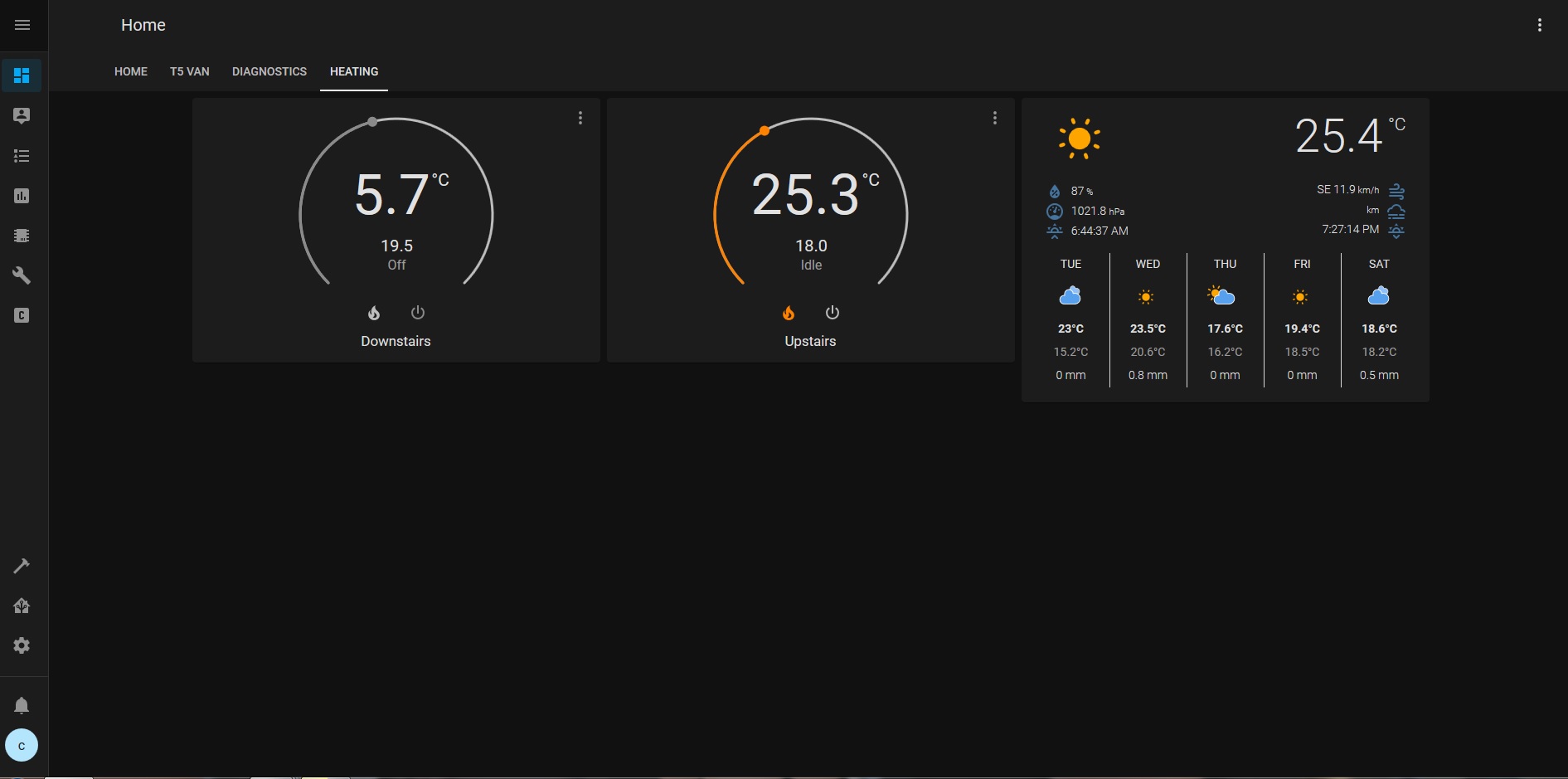The height and width of the screenshot is (779, 1568).
Task: Open the wrench icon in sidebar
Action: tap(22, 275)
